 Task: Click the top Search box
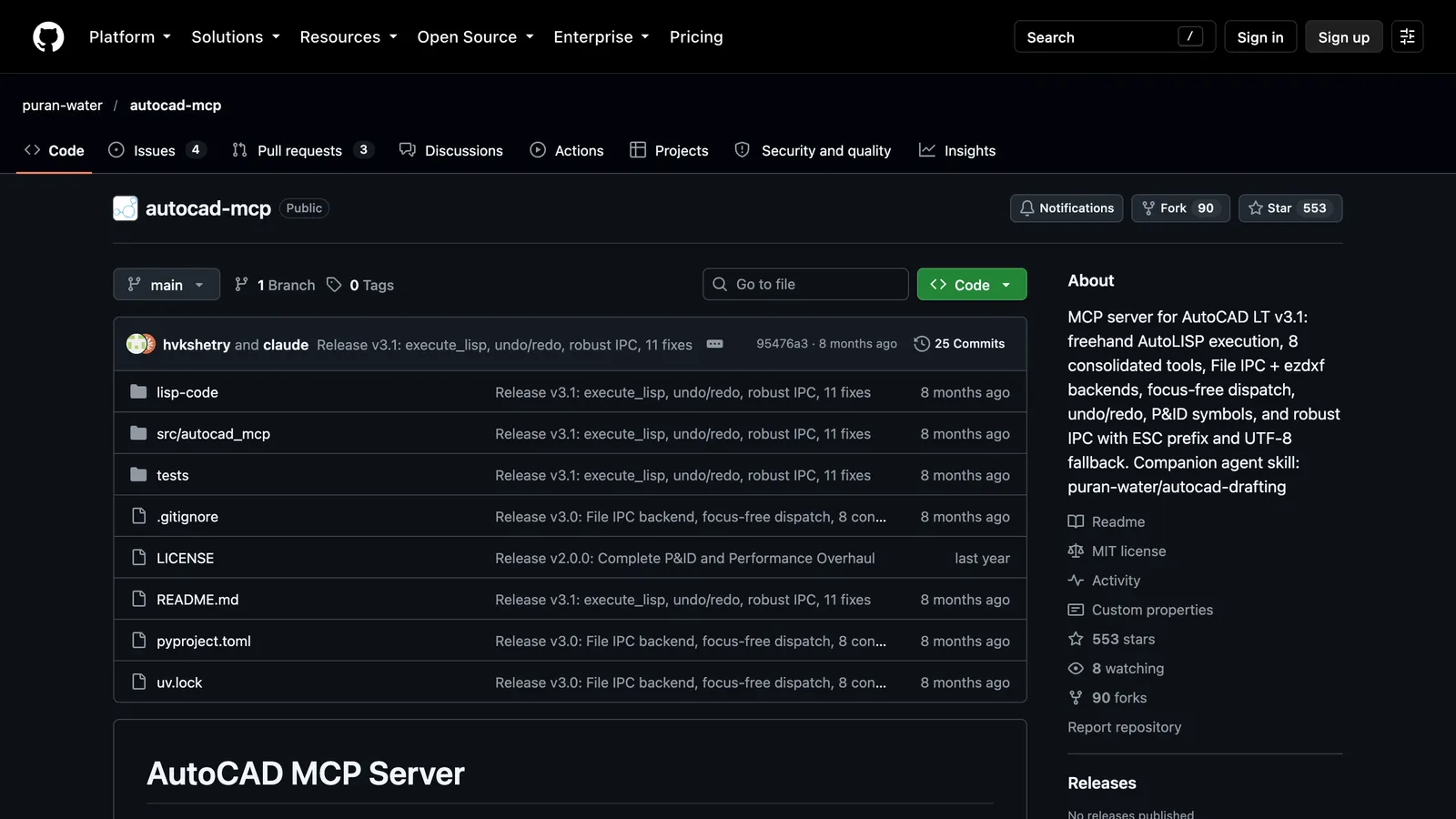pos(1115,36)
